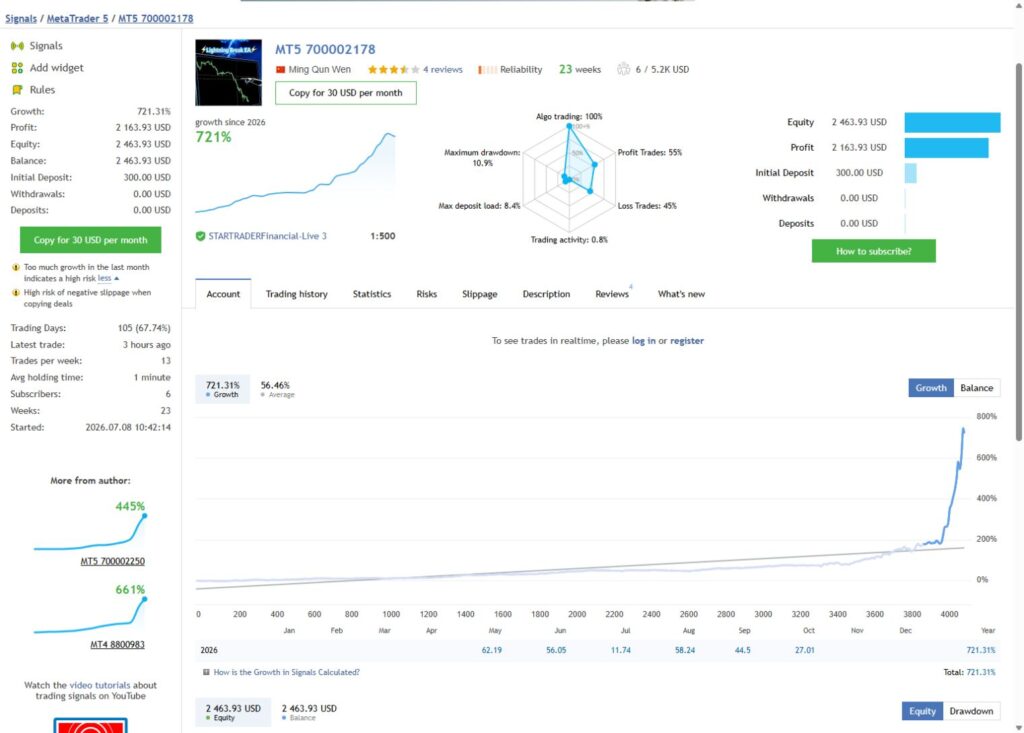Image resolution: width=1024 pixels, height=733 pixels.
Task: Click the China flag beside Ming Qun Wen
Action: pyautogui.click(x=281, y=69)
